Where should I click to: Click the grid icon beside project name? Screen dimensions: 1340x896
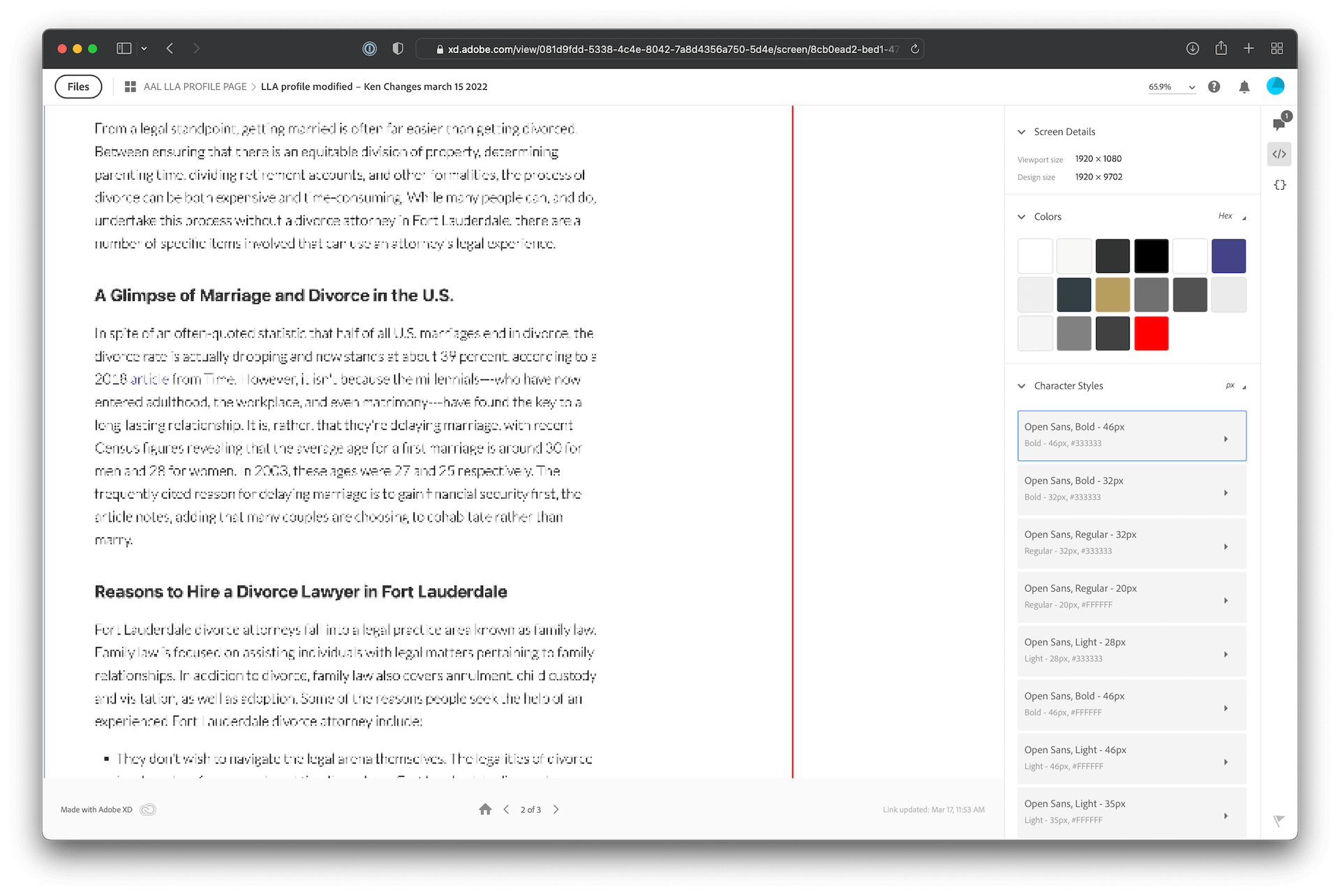tap(130, 87)
